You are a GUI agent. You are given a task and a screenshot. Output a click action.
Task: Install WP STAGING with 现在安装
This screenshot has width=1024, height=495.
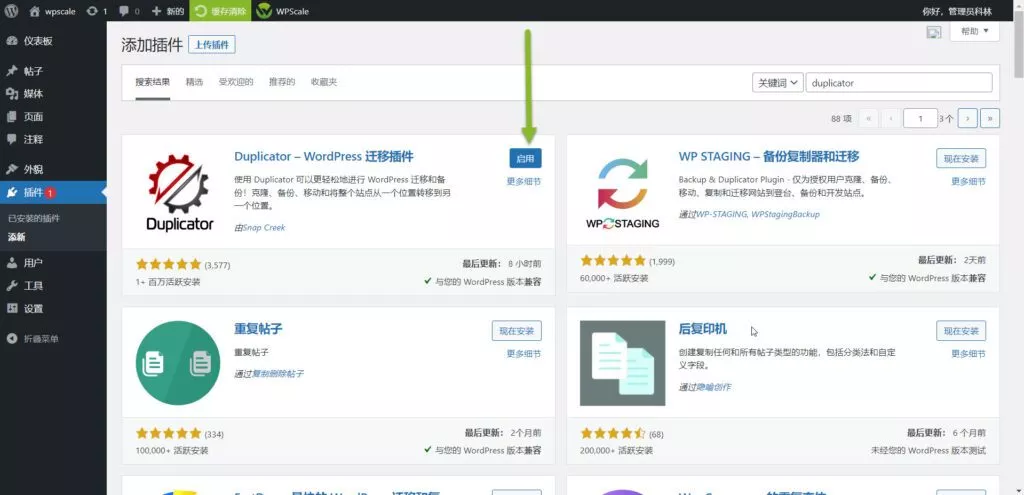point(961,158)
